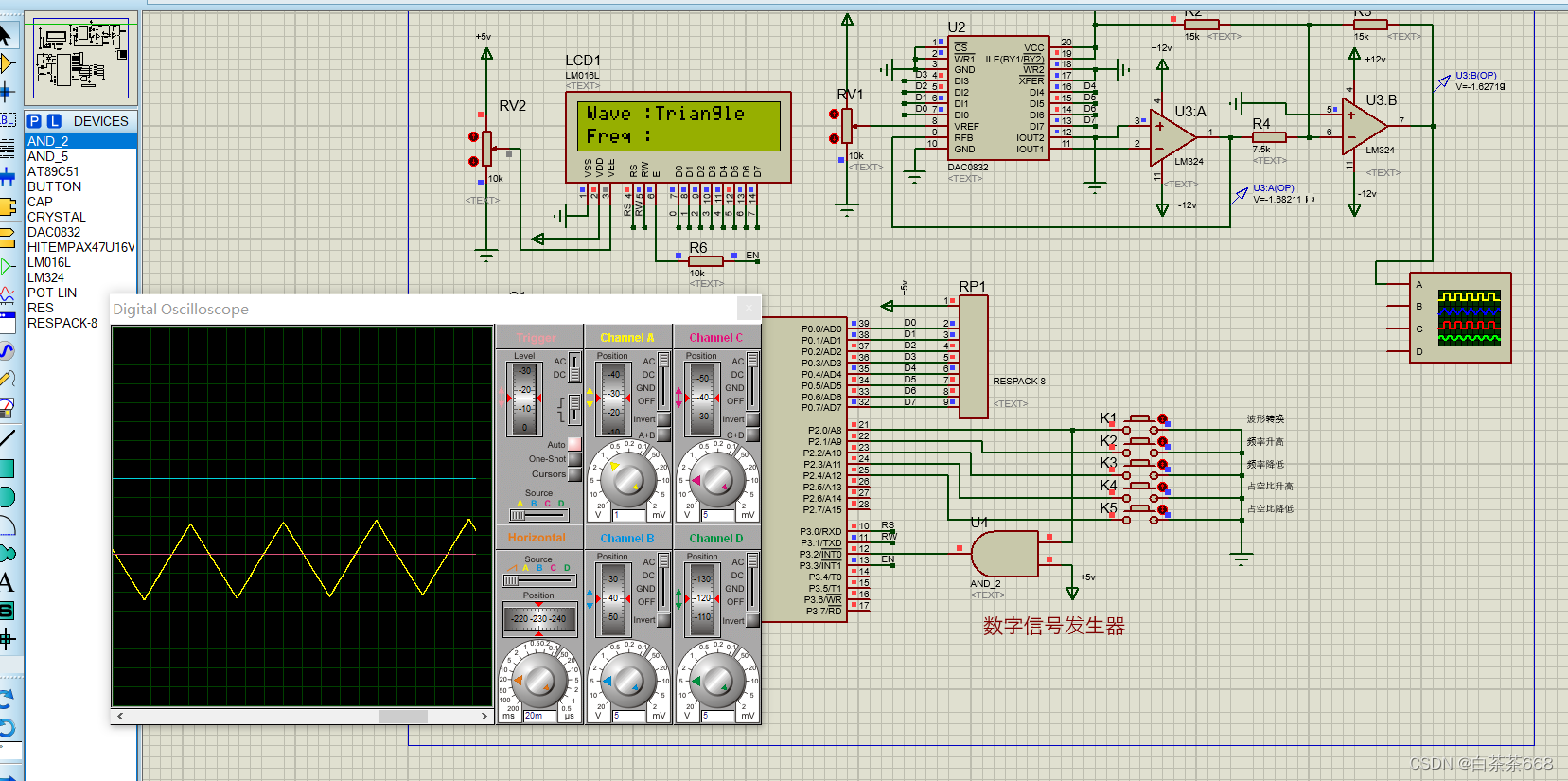
Task: Adjust the Trigger AC/DC coupling slider
Action: tap(574, 367)
